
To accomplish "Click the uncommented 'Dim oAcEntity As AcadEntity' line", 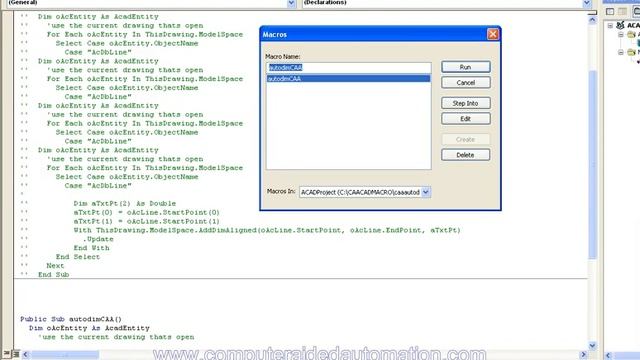I will click(89, 328).
